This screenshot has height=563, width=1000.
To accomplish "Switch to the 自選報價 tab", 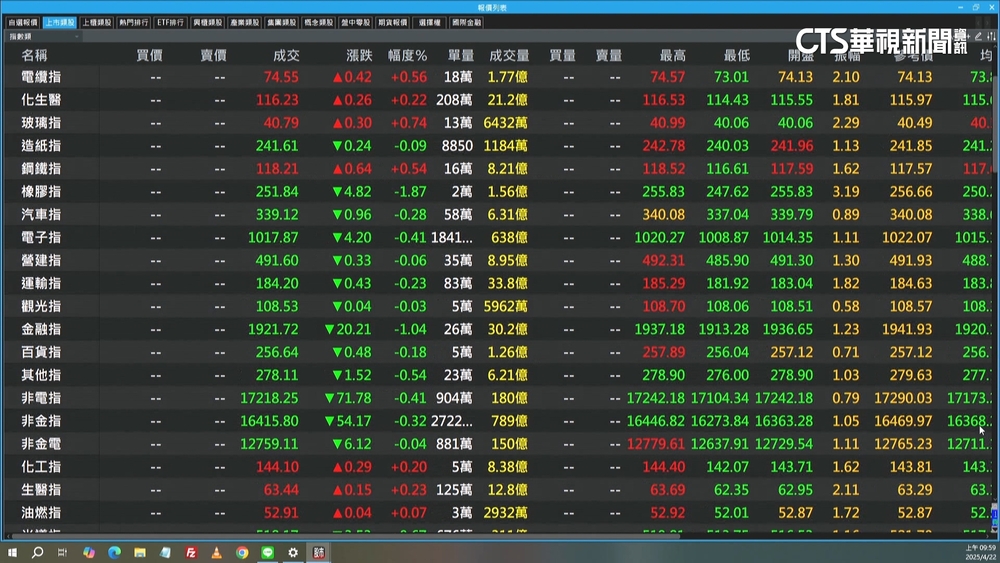I will click(22, 21).
